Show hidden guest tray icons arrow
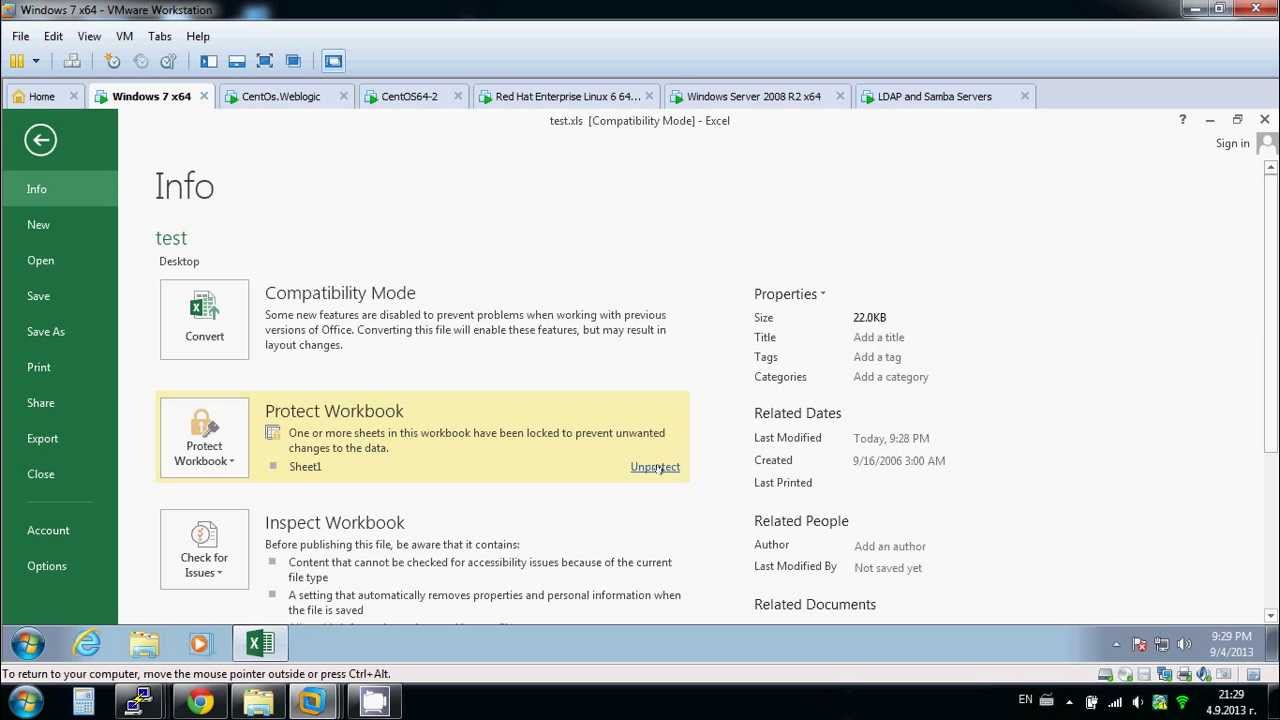 coord(1116,645)
